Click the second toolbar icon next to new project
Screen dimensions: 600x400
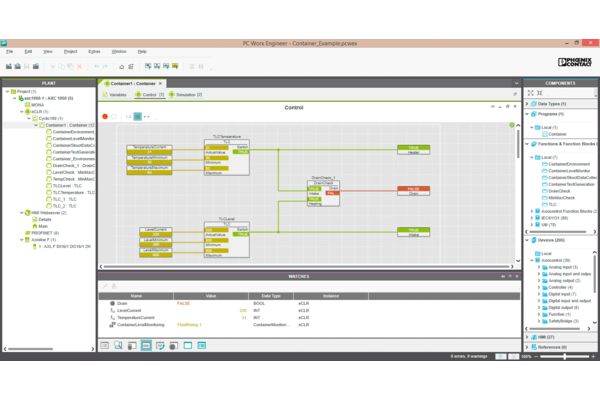(18, 67)
